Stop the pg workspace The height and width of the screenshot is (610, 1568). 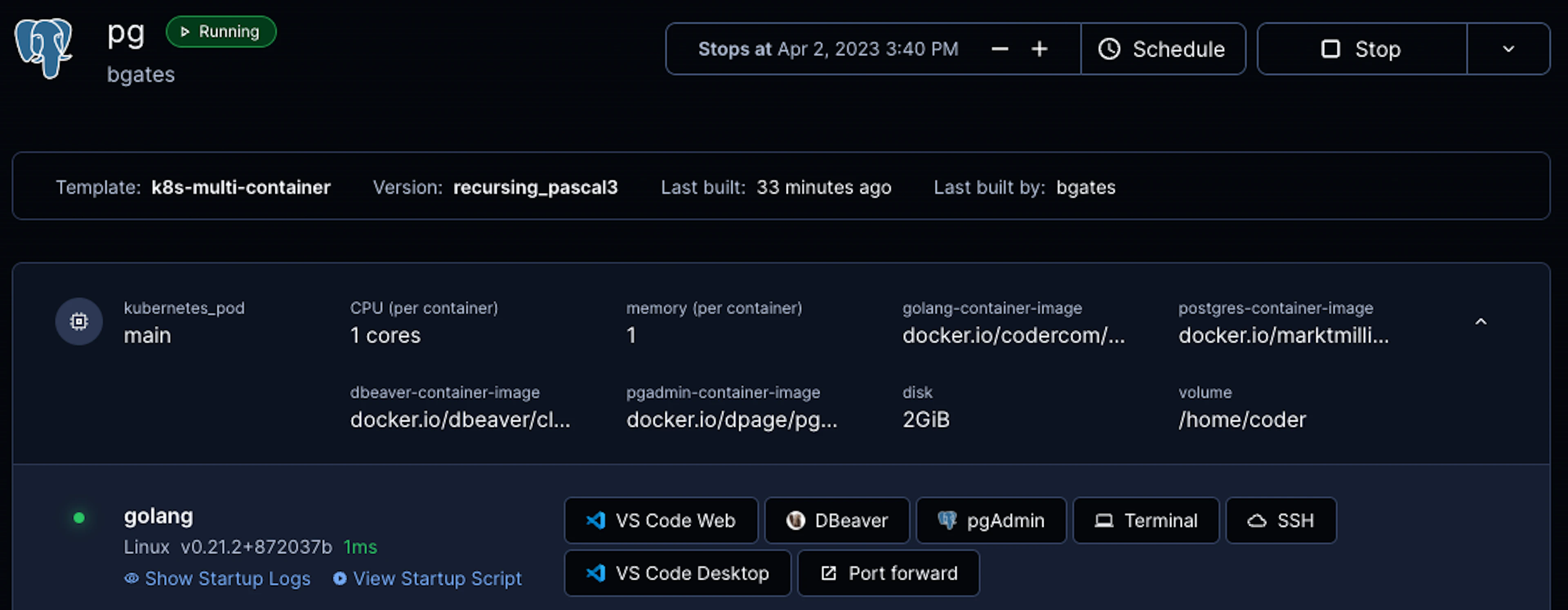pyautogui.click(x=1362, y=49)
